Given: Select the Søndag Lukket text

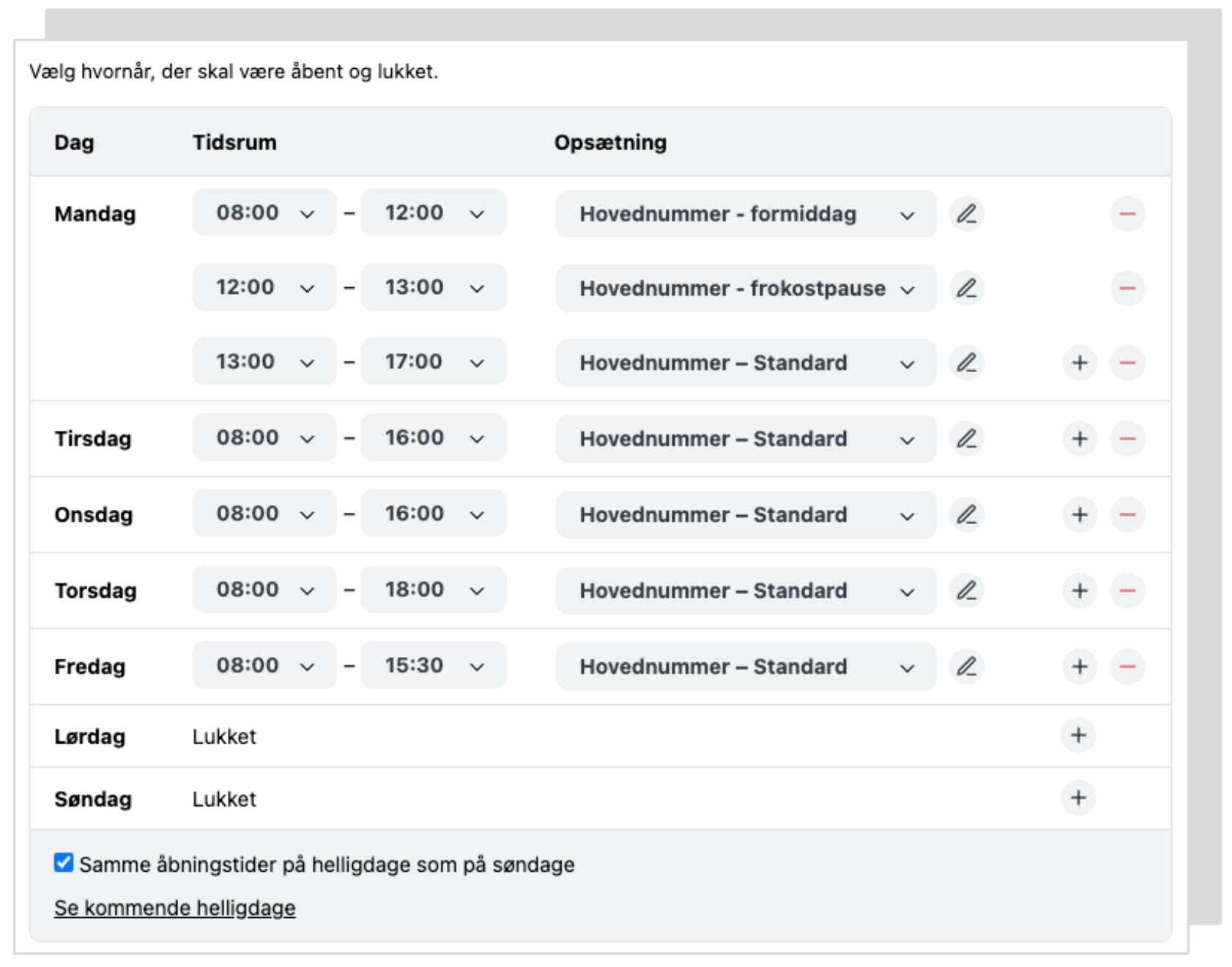Looking at the screenshot, I should tap(224, 799).
